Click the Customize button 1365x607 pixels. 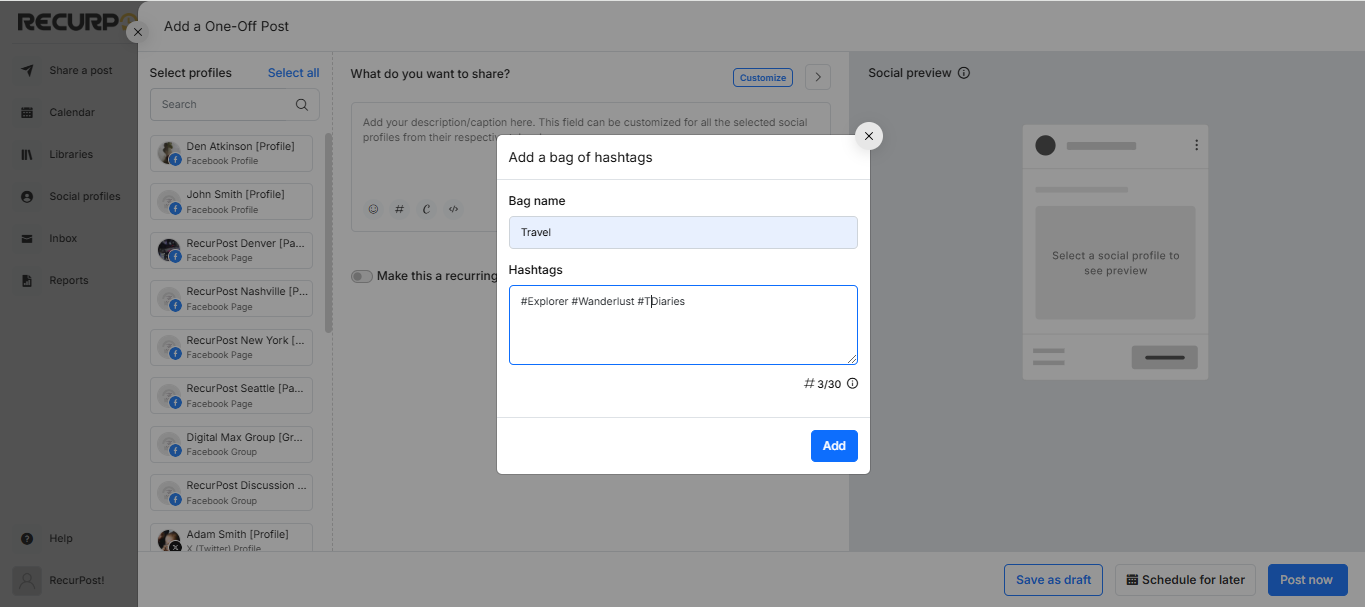[763, 77]
